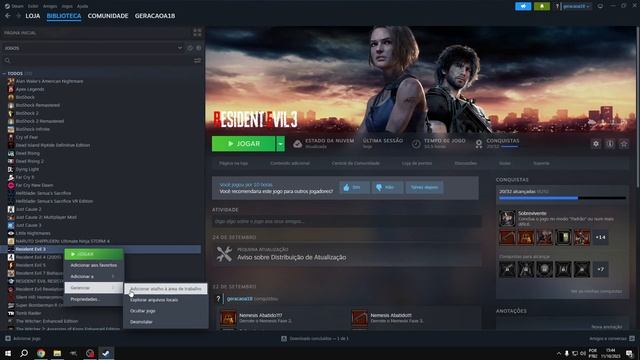
Task: Click the thumbs-up Sim button
Action: coord(354,187)
